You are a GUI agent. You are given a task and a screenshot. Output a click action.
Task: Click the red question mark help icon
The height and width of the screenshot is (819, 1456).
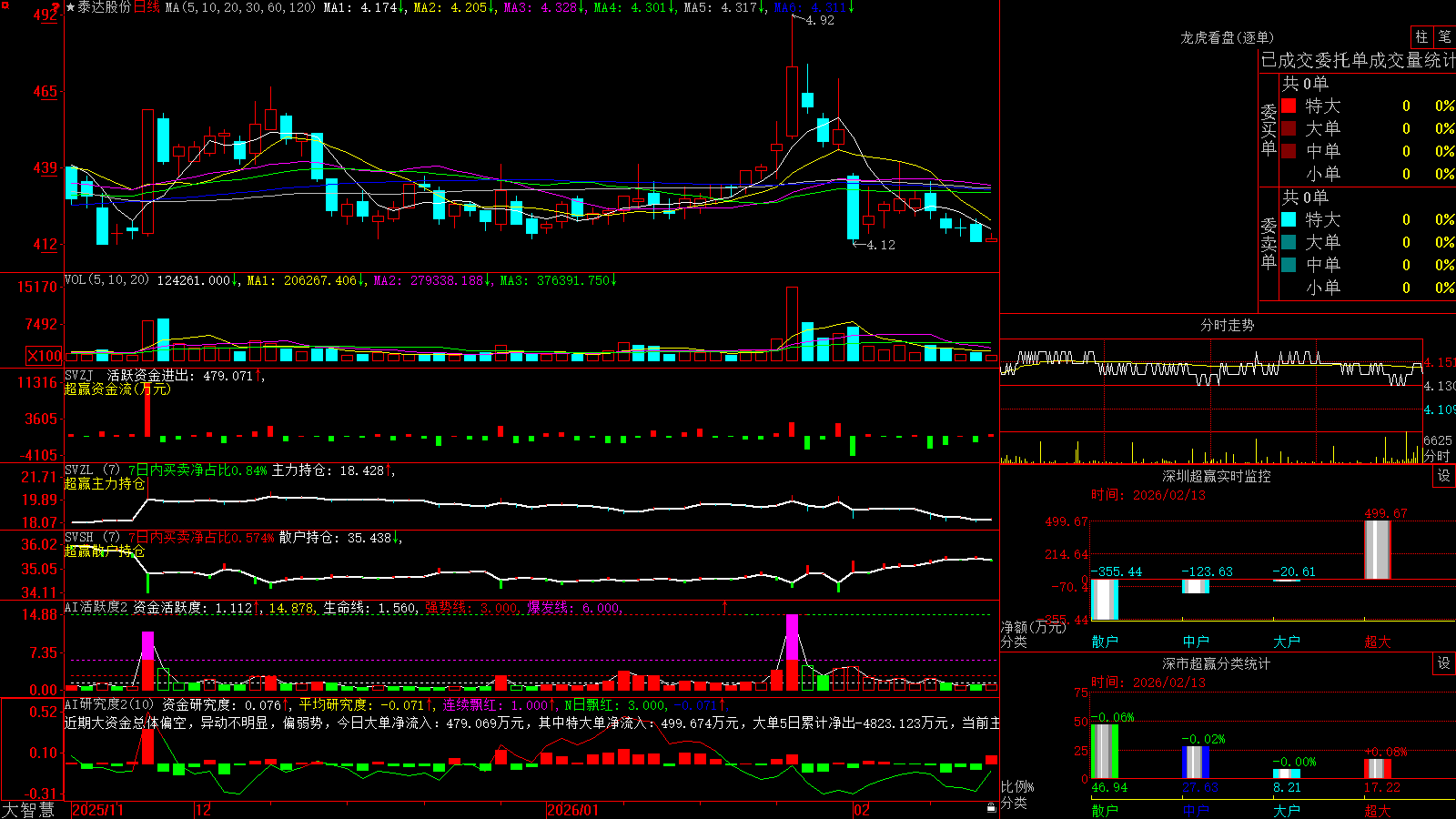(56, 8)
